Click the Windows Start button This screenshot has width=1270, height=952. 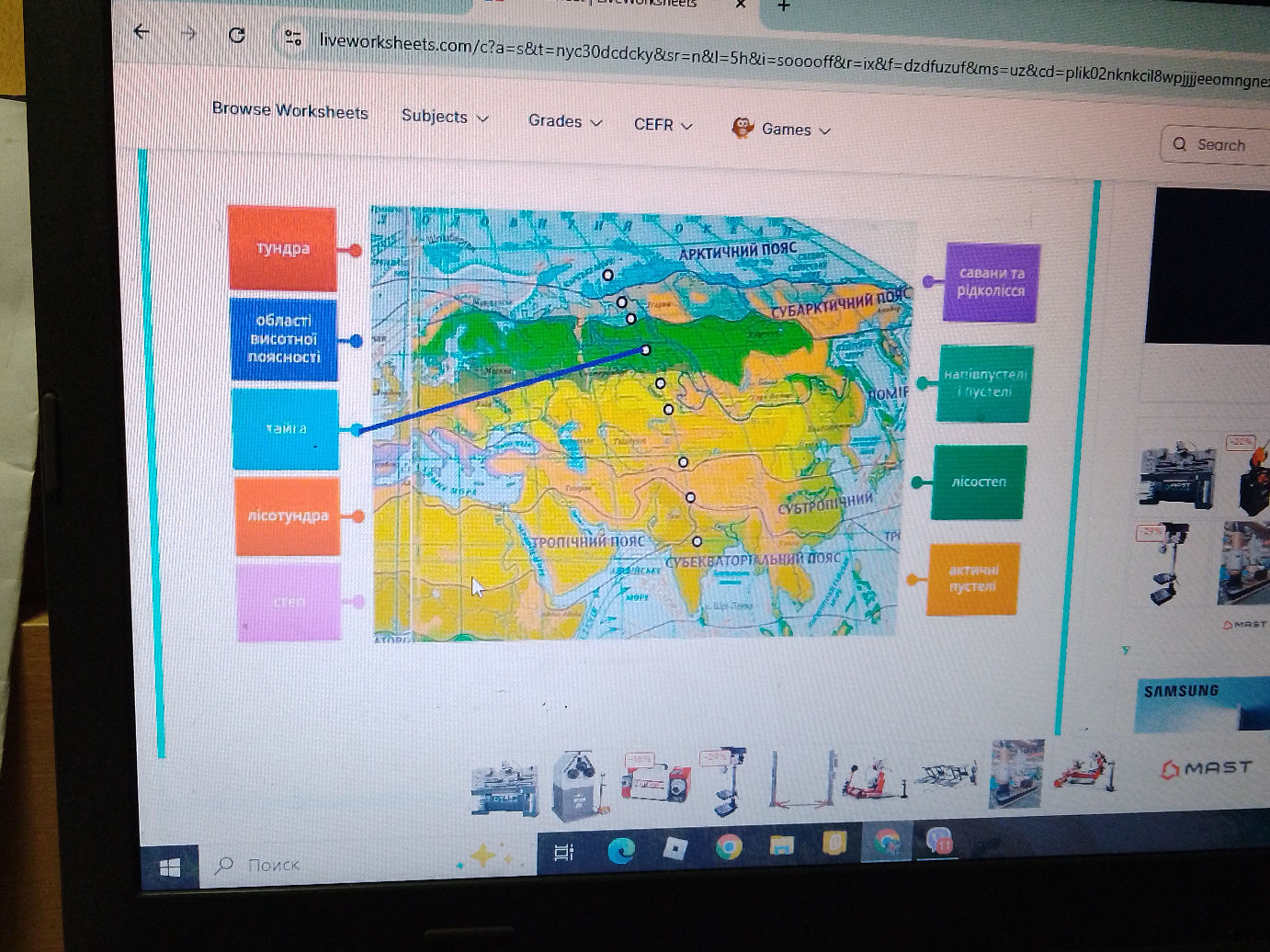(x=170, y=867)
